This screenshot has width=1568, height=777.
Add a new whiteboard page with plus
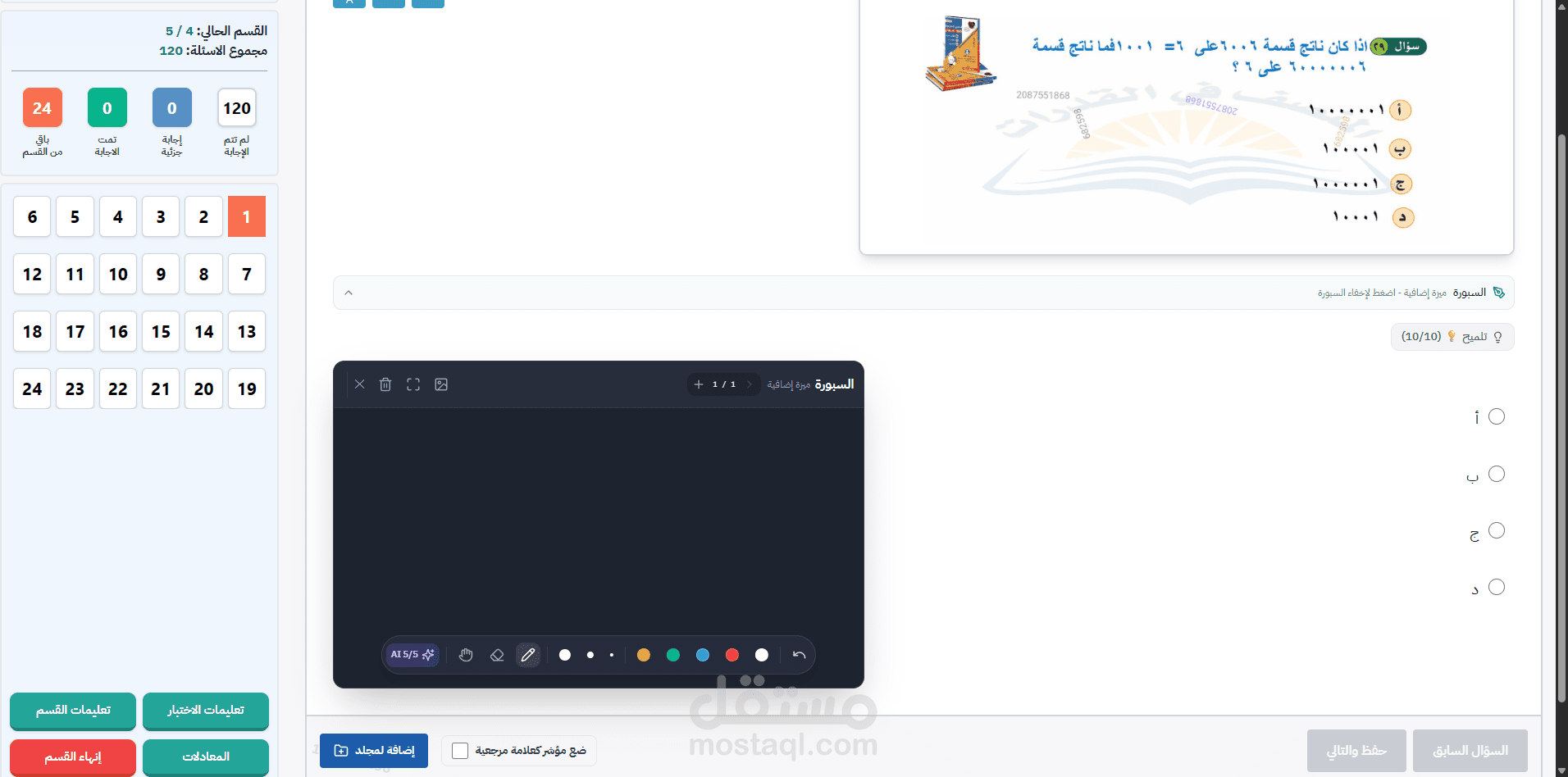click(699, 384)
